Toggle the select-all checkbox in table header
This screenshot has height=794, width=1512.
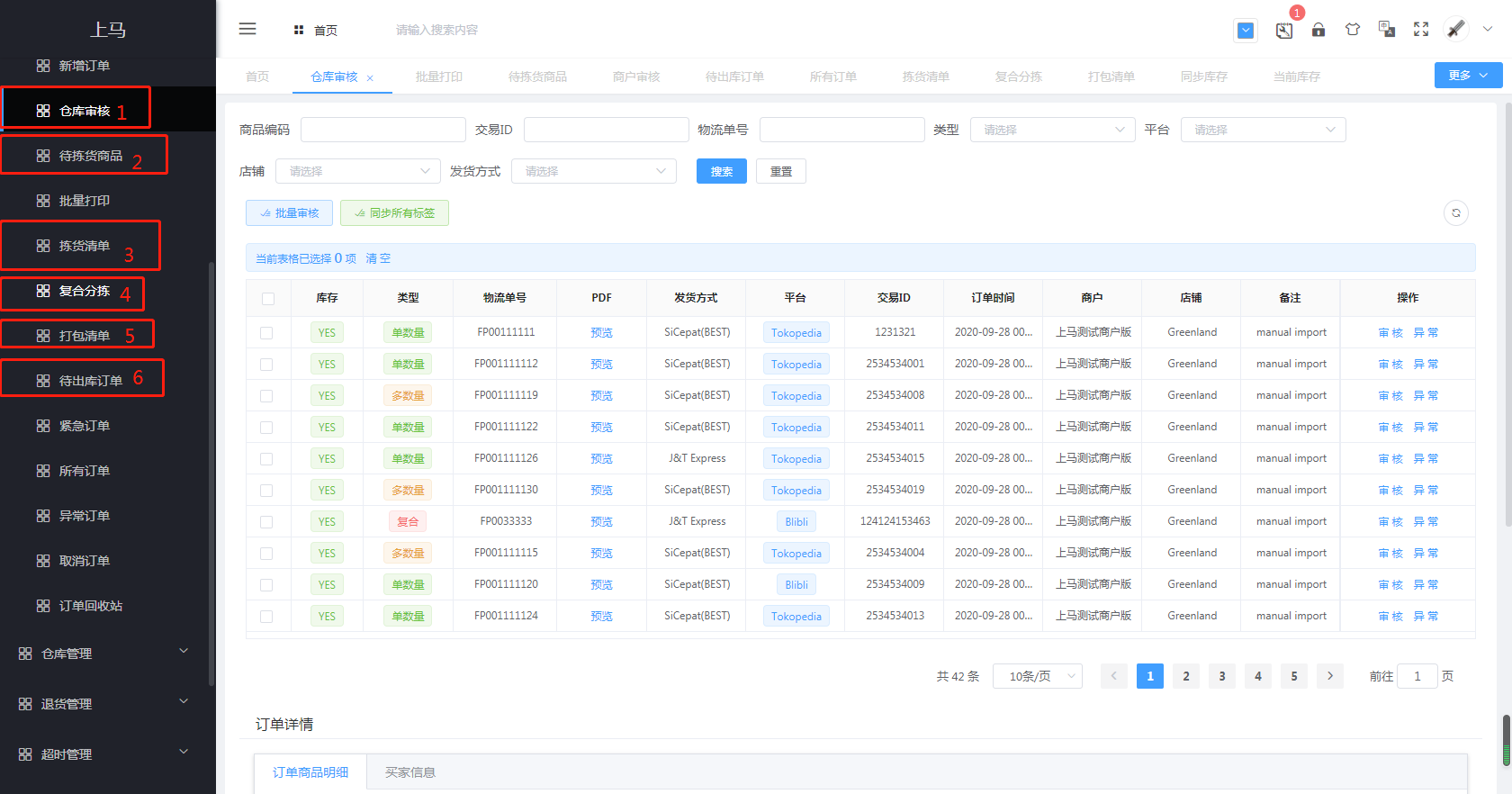(268, 299)
